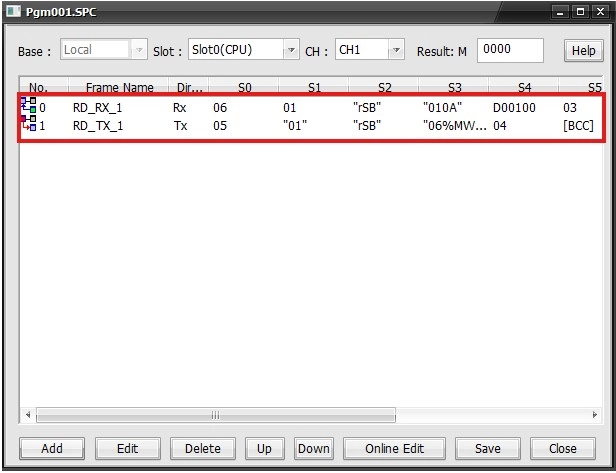This screenshot has height=473, width=616.
Task: Open Help for the frame editor
Action: pos(583,51)
